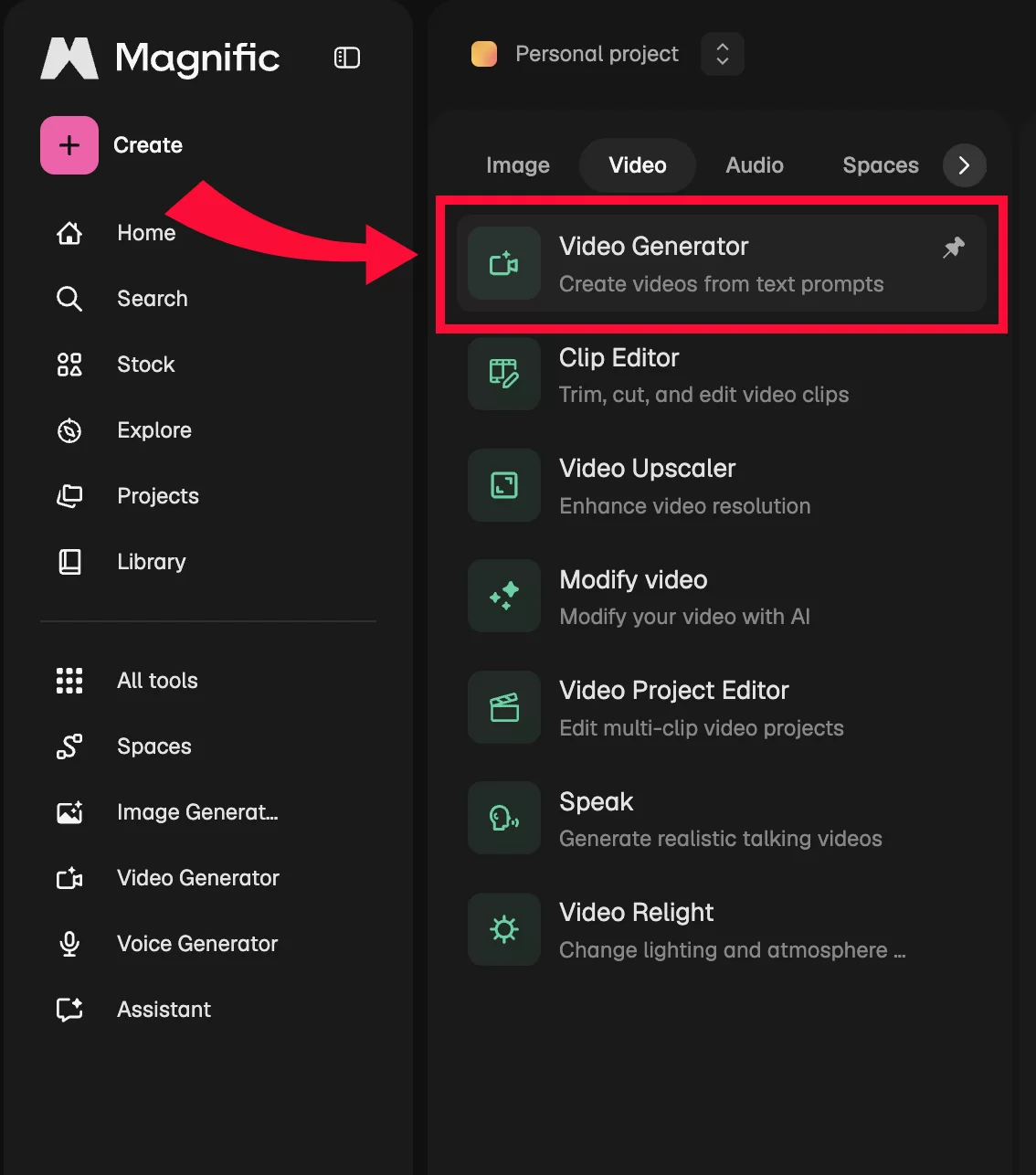
Task: Open Video Generator from the tool list
Action: point(722,264)
